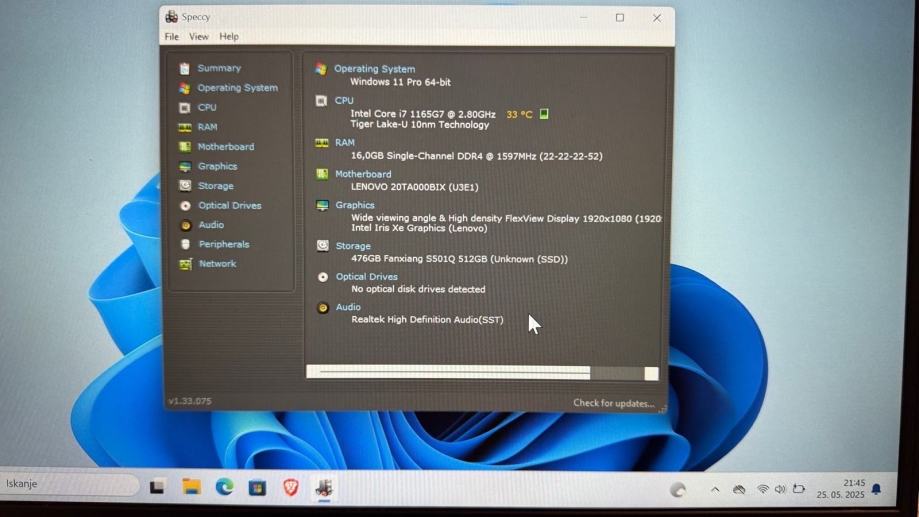Click Check for updates link

pyautogui.click(x=614, y=403)
